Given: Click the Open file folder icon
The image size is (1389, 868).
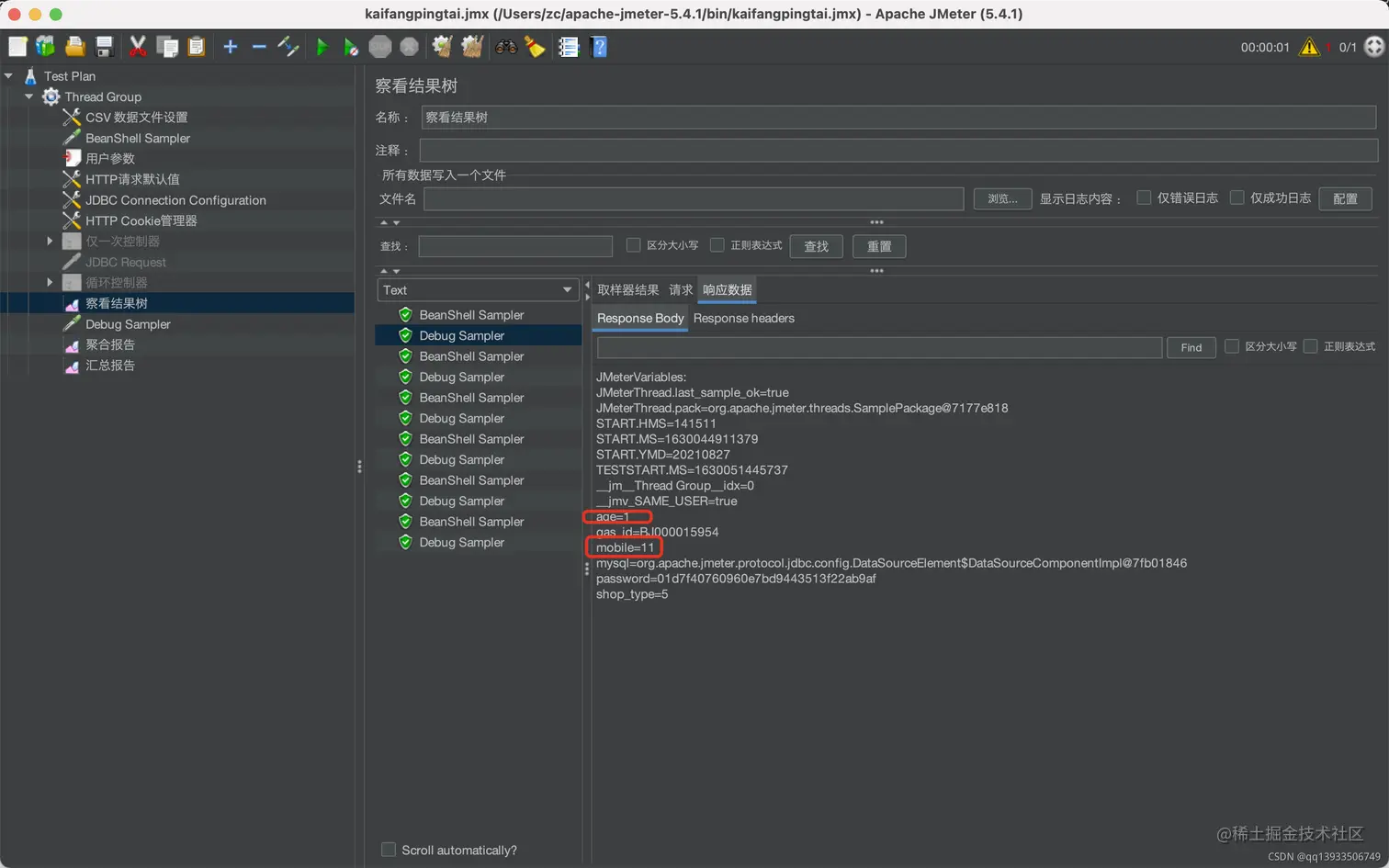Looking at the screenshot, I should (x=75, y=46).
